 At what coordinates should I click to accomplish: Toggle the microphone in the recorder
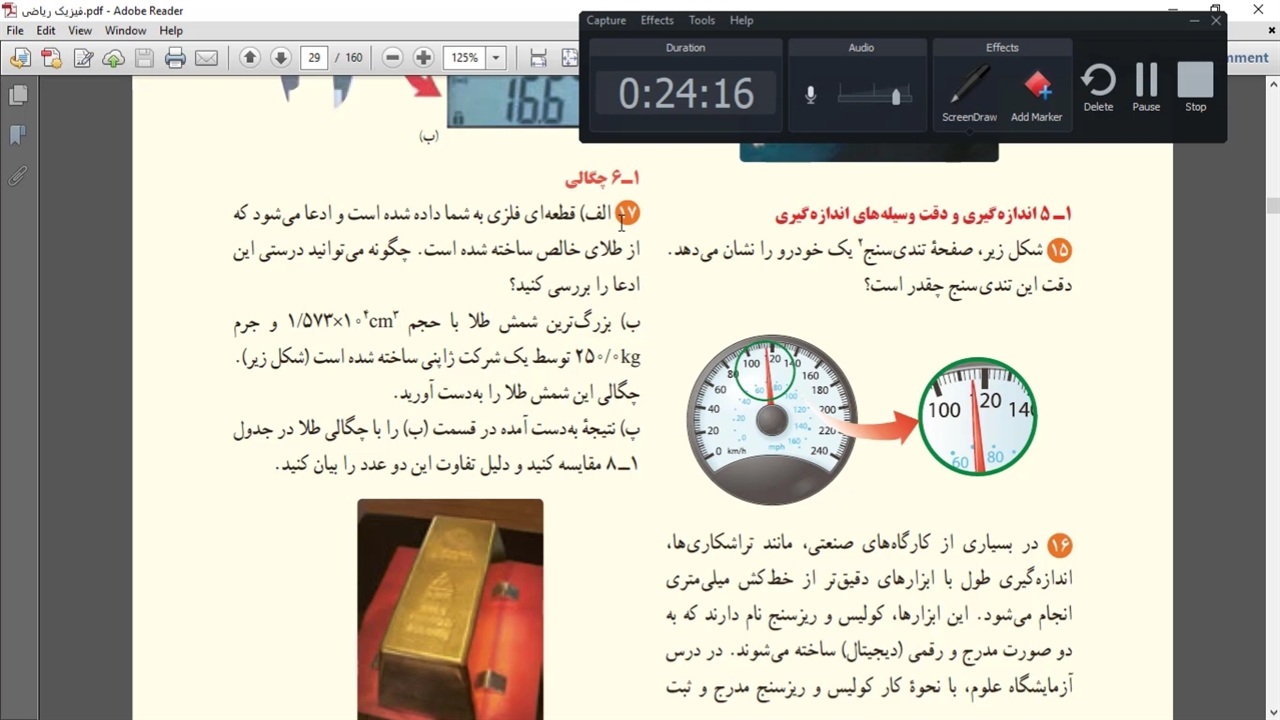pyautogui.click(x=811, y=95)
